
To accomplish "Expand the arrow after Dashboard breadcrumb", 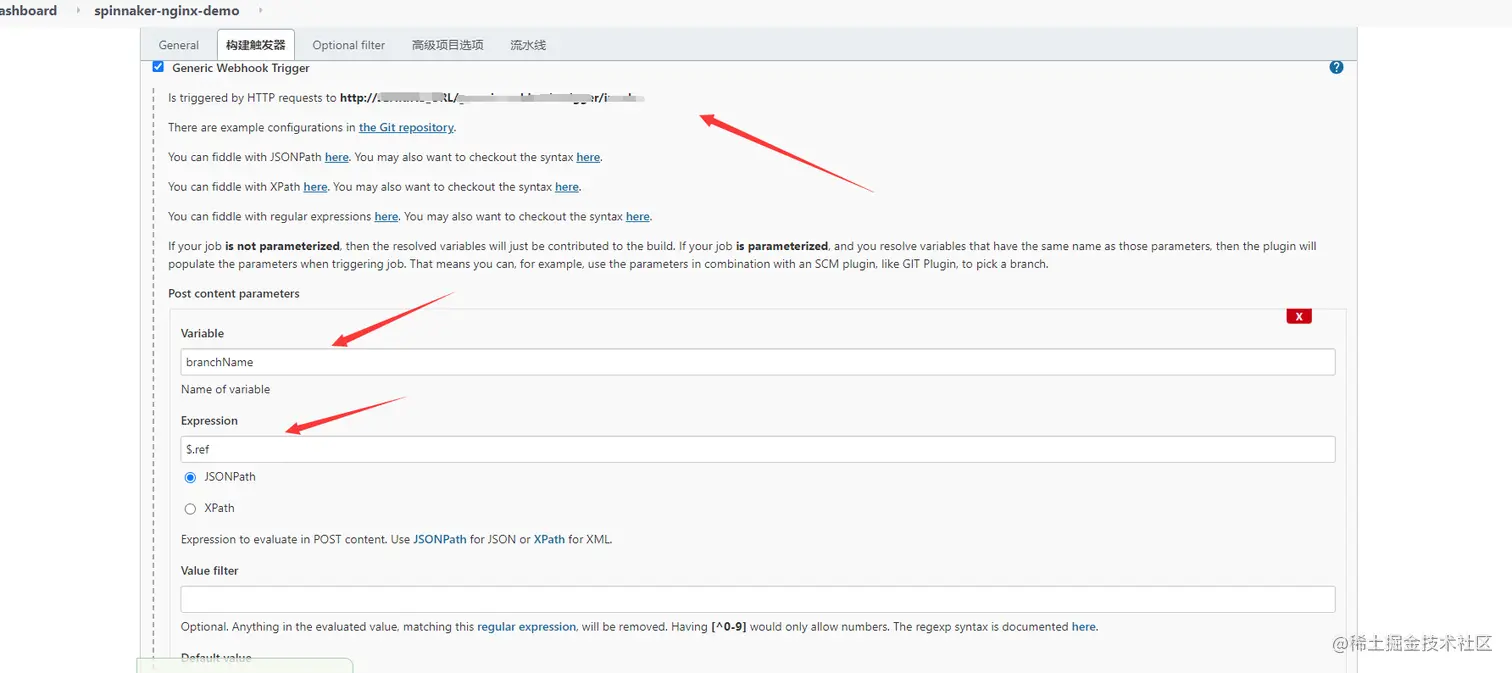I will [x=78, y=11].
